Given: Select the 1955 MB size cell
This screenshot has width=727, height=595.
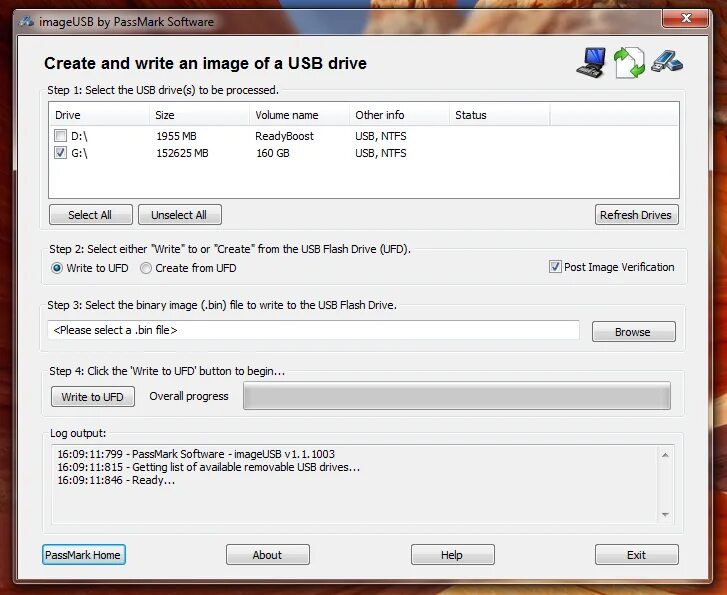Looking at the screenshot, I should pyautogui.click(x=176, y=136).
